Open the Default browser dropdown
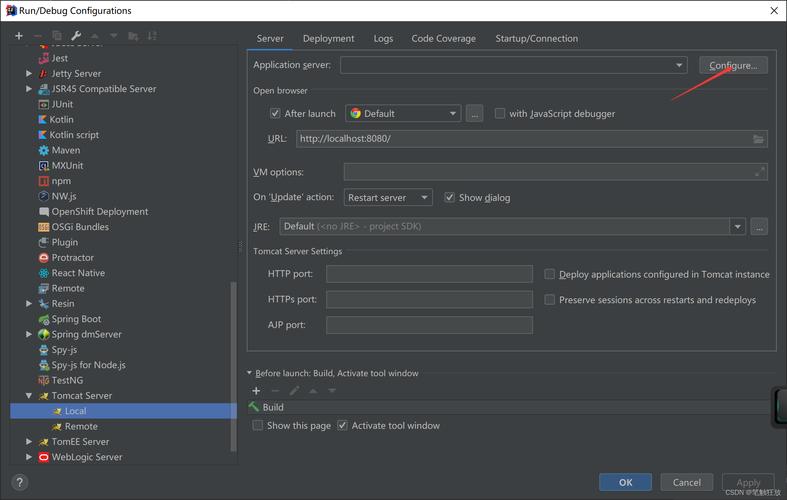This screenshot has height=500, width=787. (x=403, y=113)
